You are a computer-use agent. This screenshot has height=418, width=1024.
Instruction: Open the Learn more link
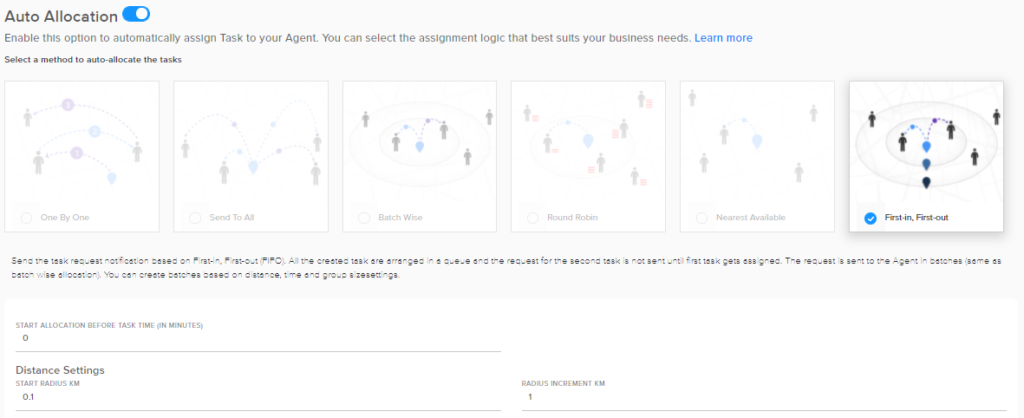[723, 38]
